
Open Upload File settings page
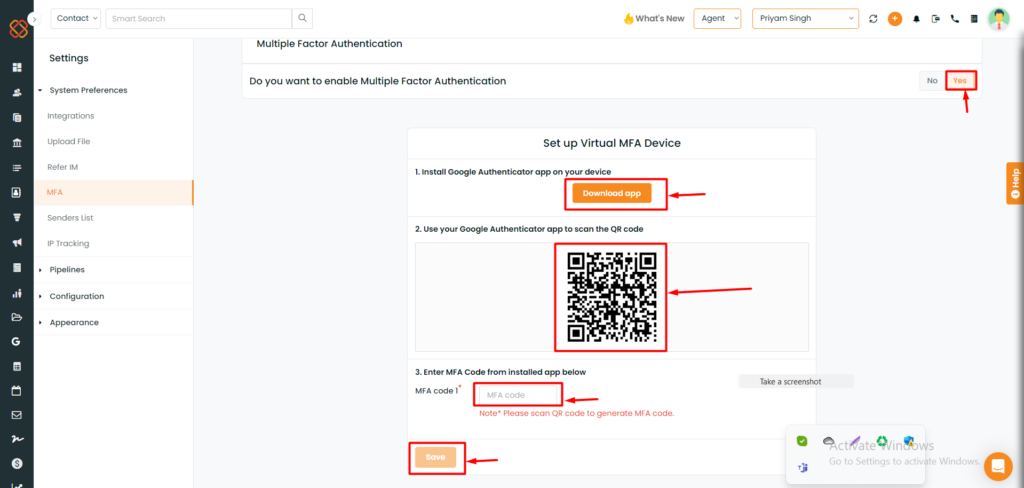[69, 141]
